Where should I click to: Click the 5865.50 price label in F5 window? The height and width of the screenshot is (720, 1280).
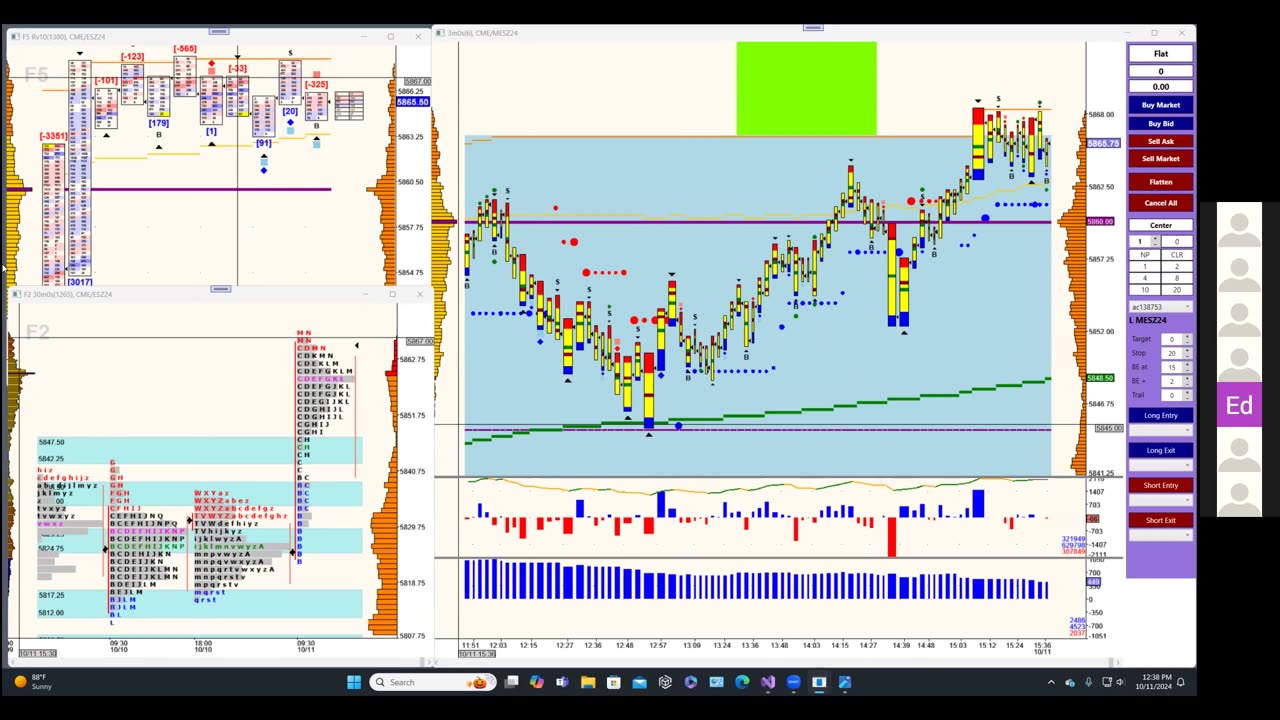pyautogui.click(x=413, y=102)
